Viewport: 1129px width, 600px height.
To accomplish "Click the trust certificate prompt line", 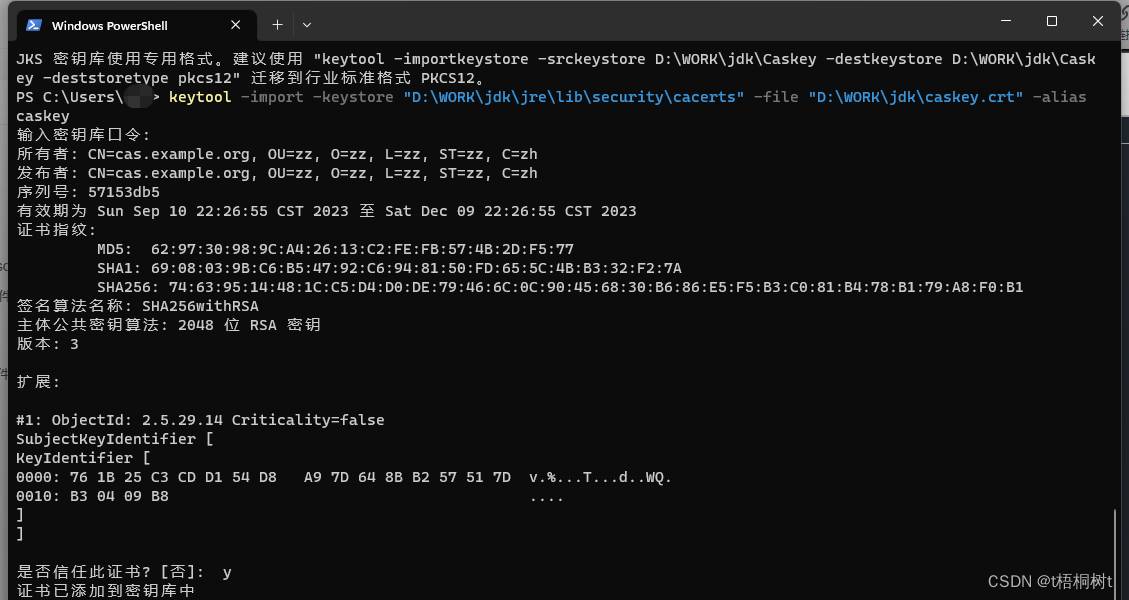I will (x=124, y=572).
